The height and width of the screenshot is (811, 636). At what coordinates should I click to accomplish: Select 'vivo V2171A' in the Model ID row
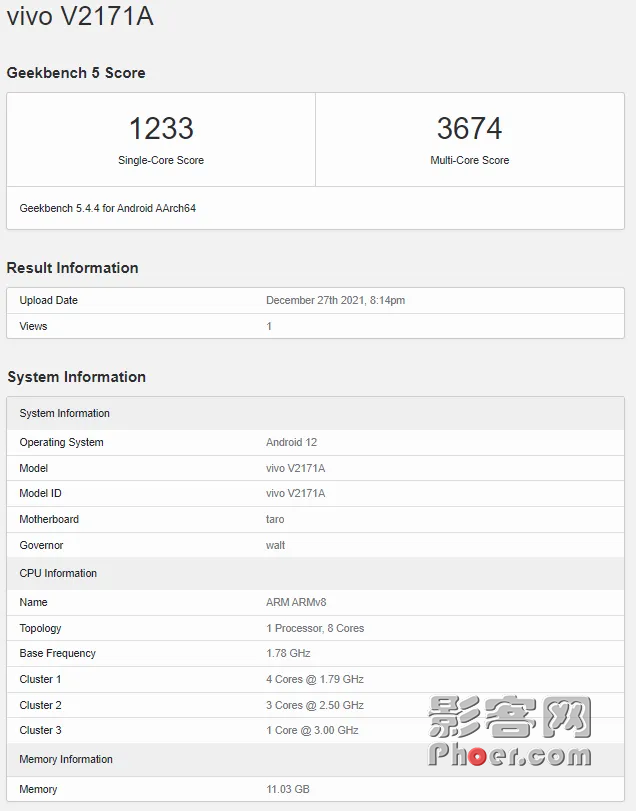pos(296,493)
